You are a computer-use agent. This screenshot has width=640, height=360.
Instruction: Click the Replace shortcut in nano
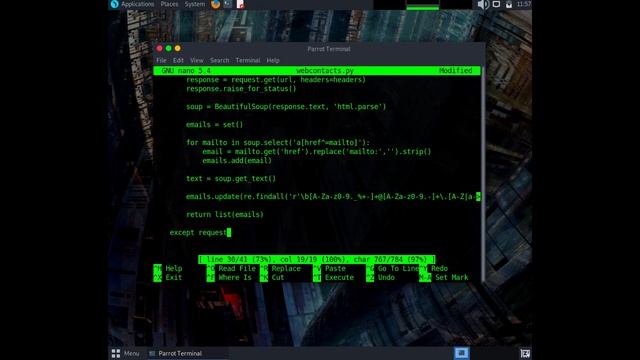pyautogui.click(x=280, y=269)
